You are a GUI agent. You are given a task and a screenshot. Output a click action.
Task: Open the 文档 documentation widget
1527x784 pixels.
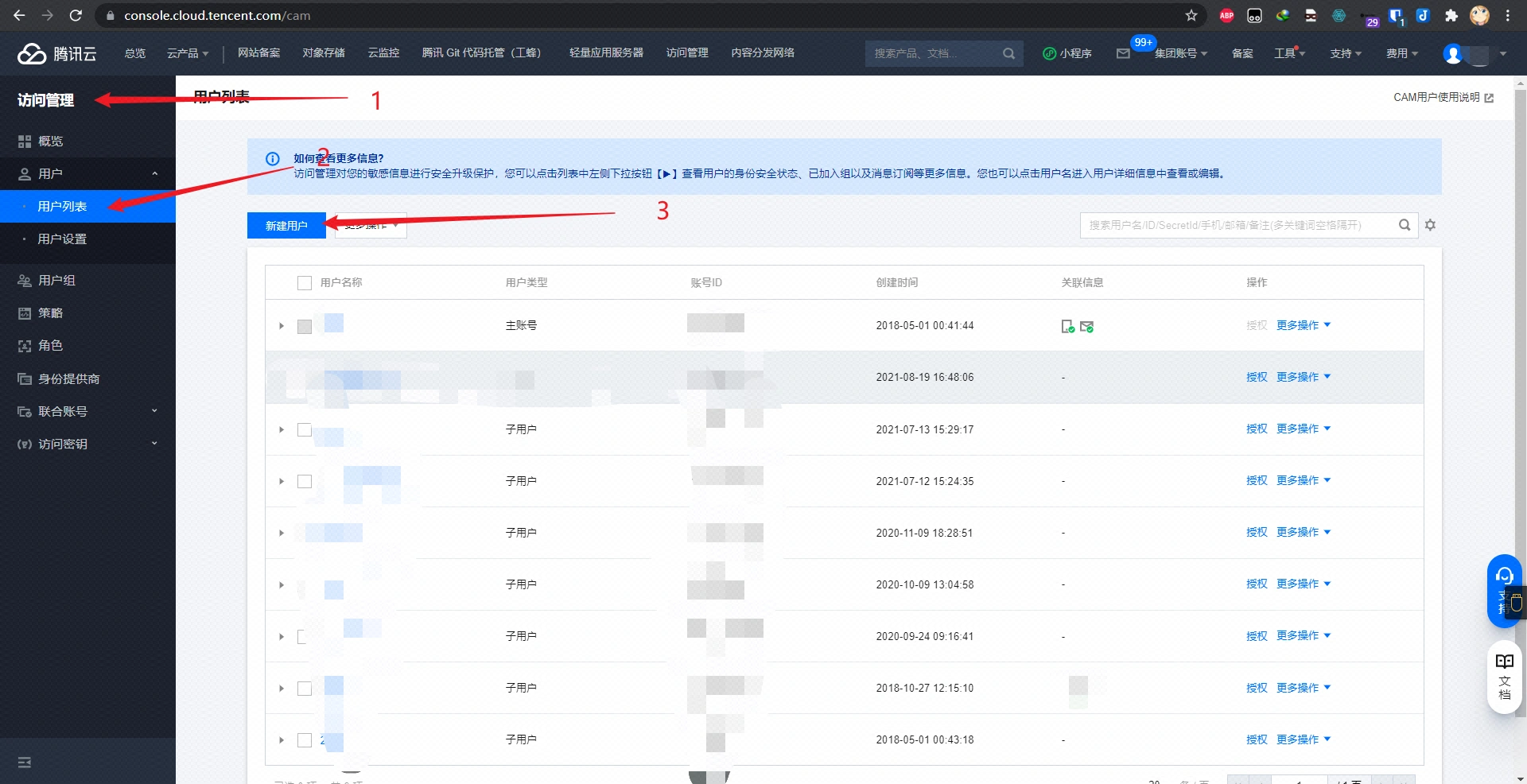click(1504, 677)
